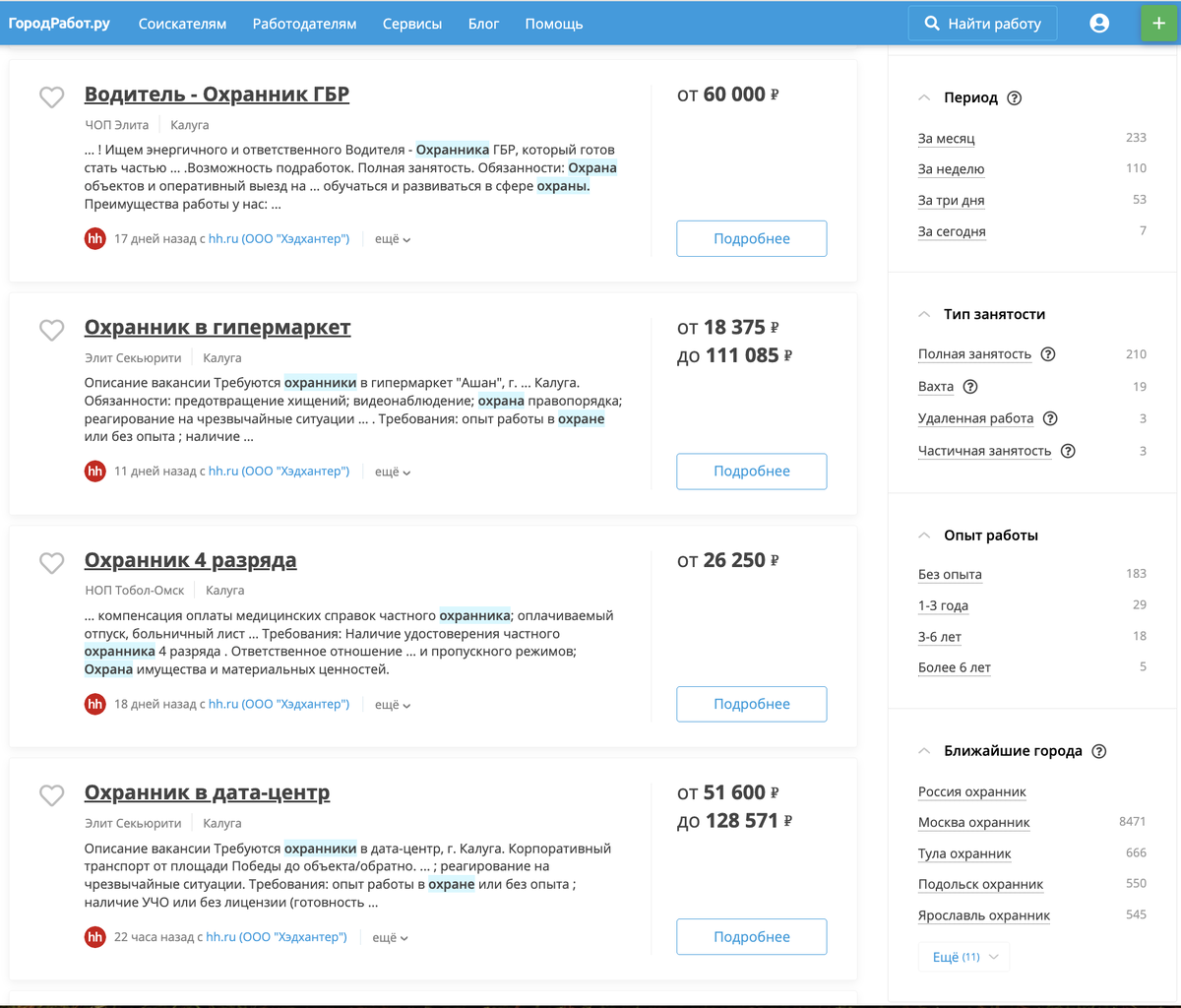This screenshot has height=1008, width=1181.
Task: Filter by period За месяц
Action: click(x=947, y=139)
